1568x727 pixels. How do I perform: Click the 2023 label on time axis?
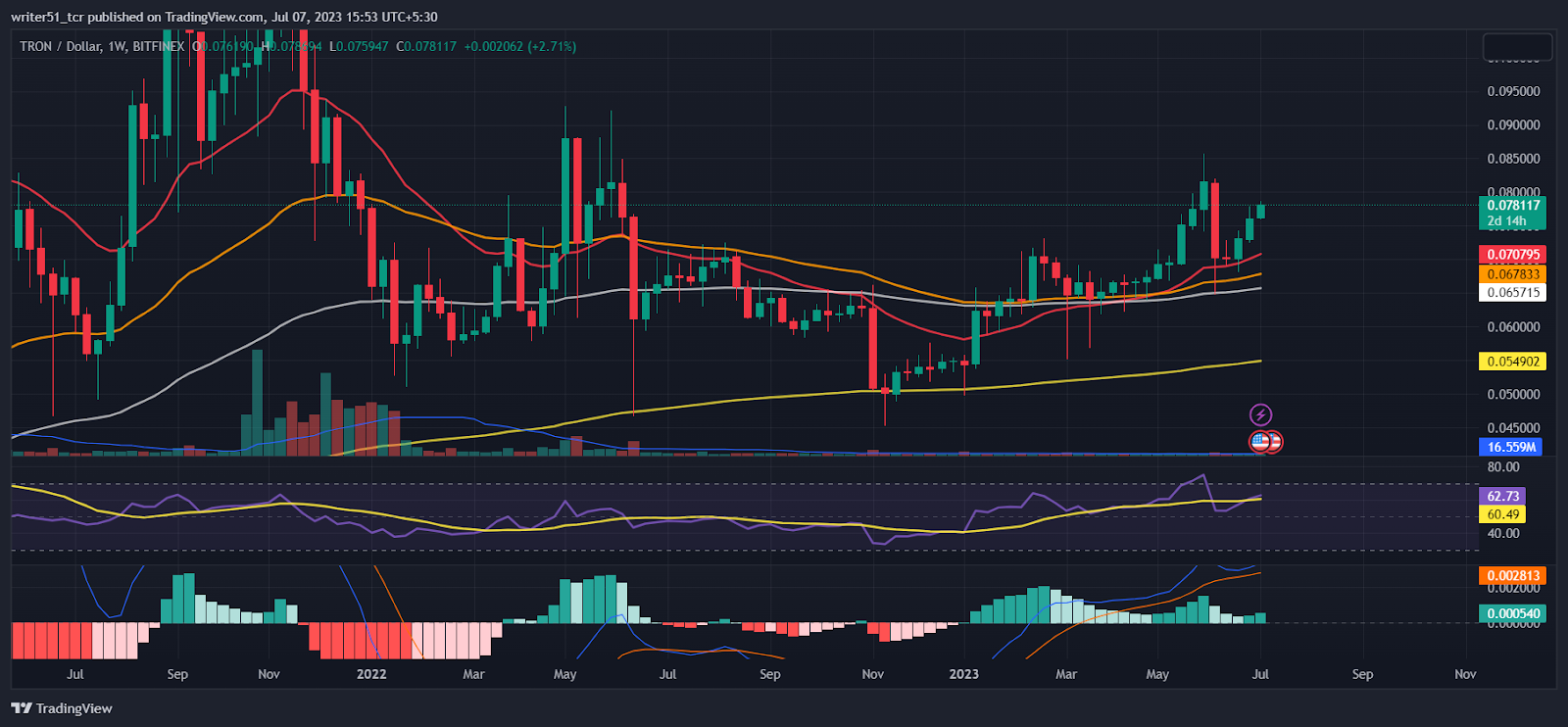pyautogui.click(x=963, y=674)
